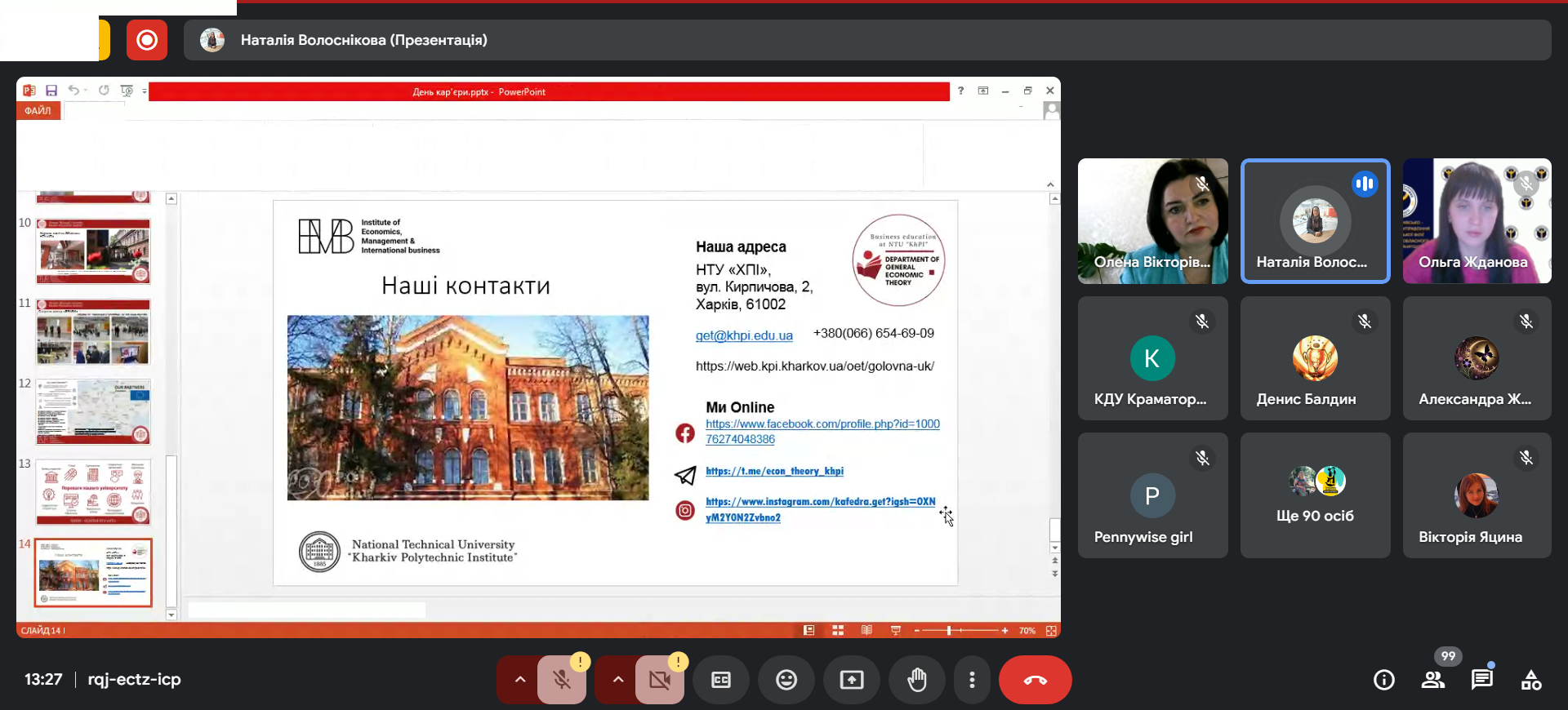
Task: Send an emoji reaction
Action: click(786, 680)
